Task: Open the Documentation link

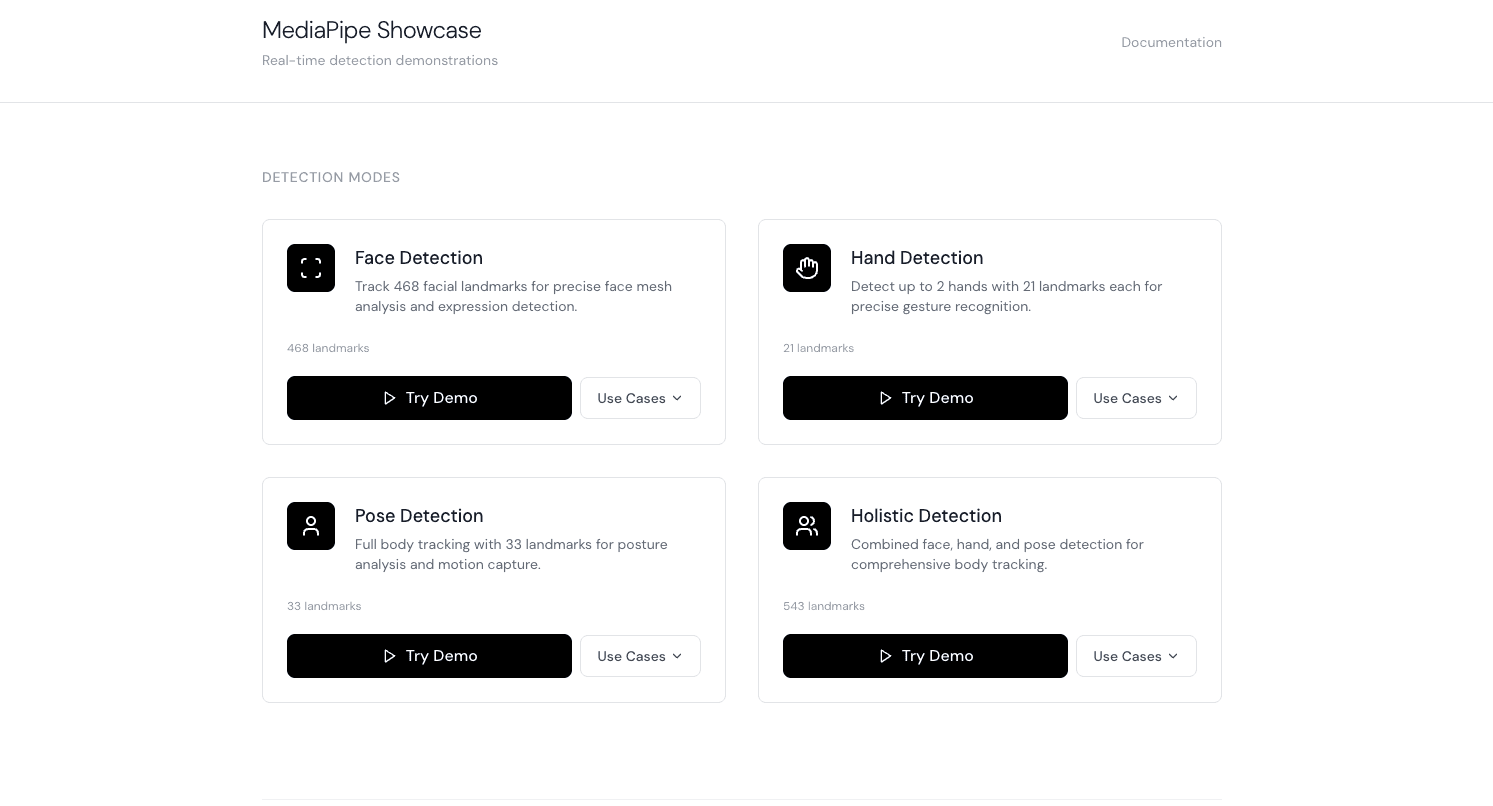Action: click(1171, 42)
